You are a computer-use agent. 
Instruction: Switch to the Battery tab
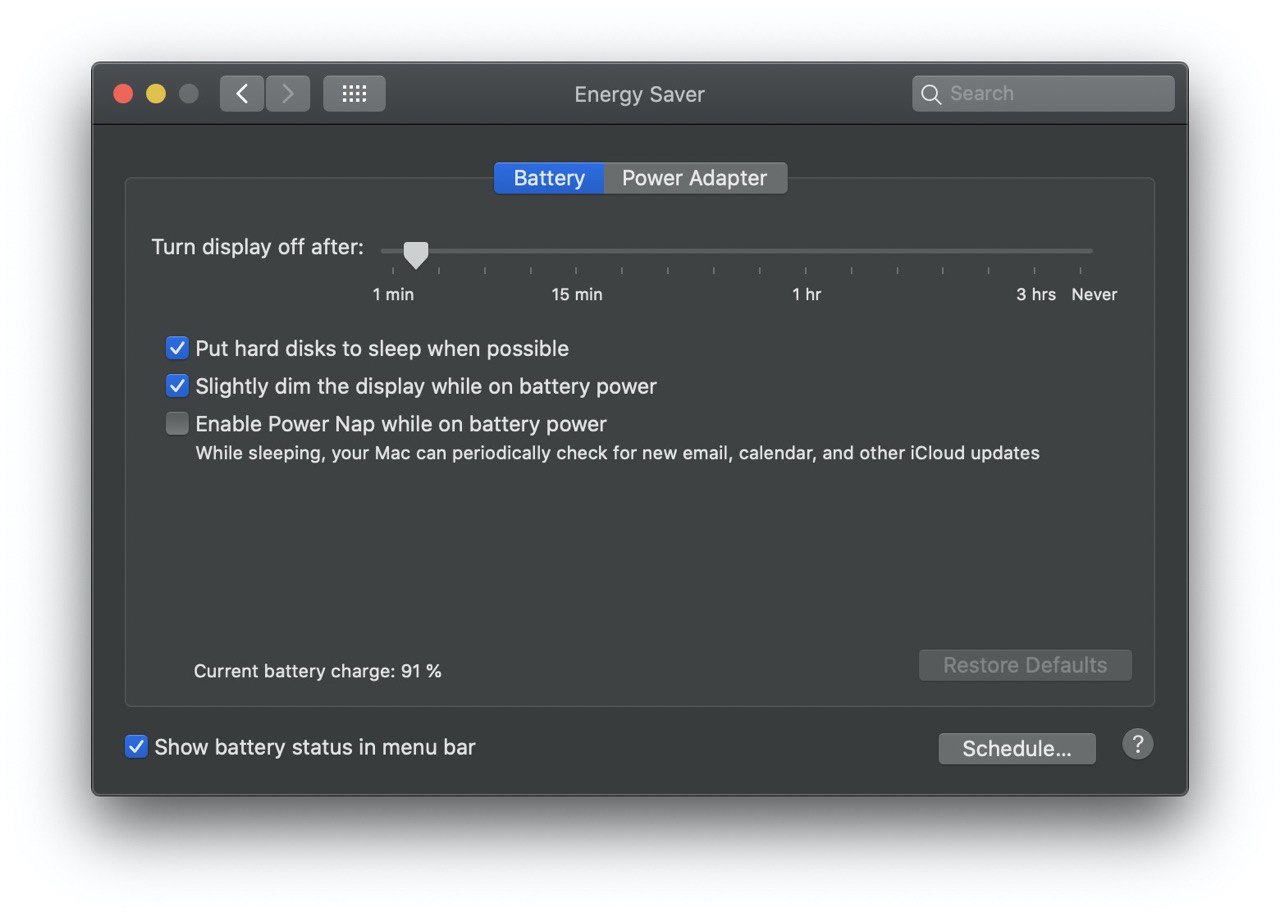(549, 178)
